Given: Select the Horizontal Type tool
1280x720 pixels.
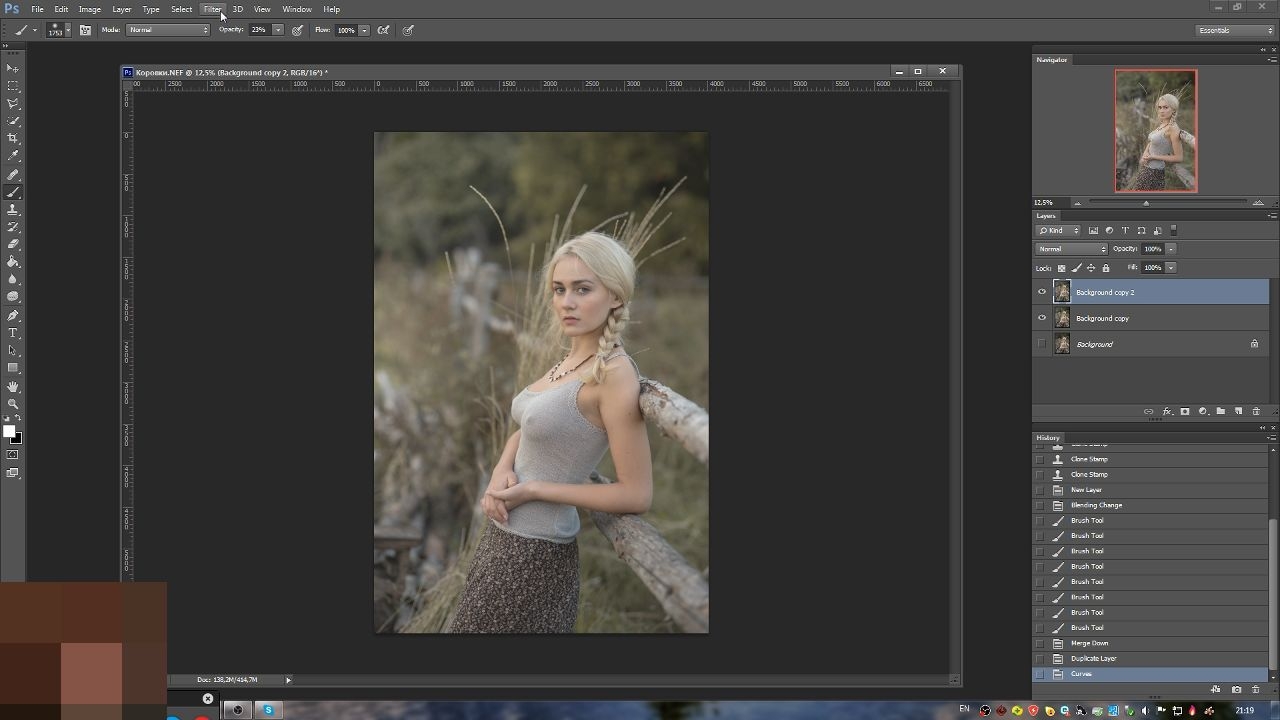Looking at the screenshot, I should point(13,333).
